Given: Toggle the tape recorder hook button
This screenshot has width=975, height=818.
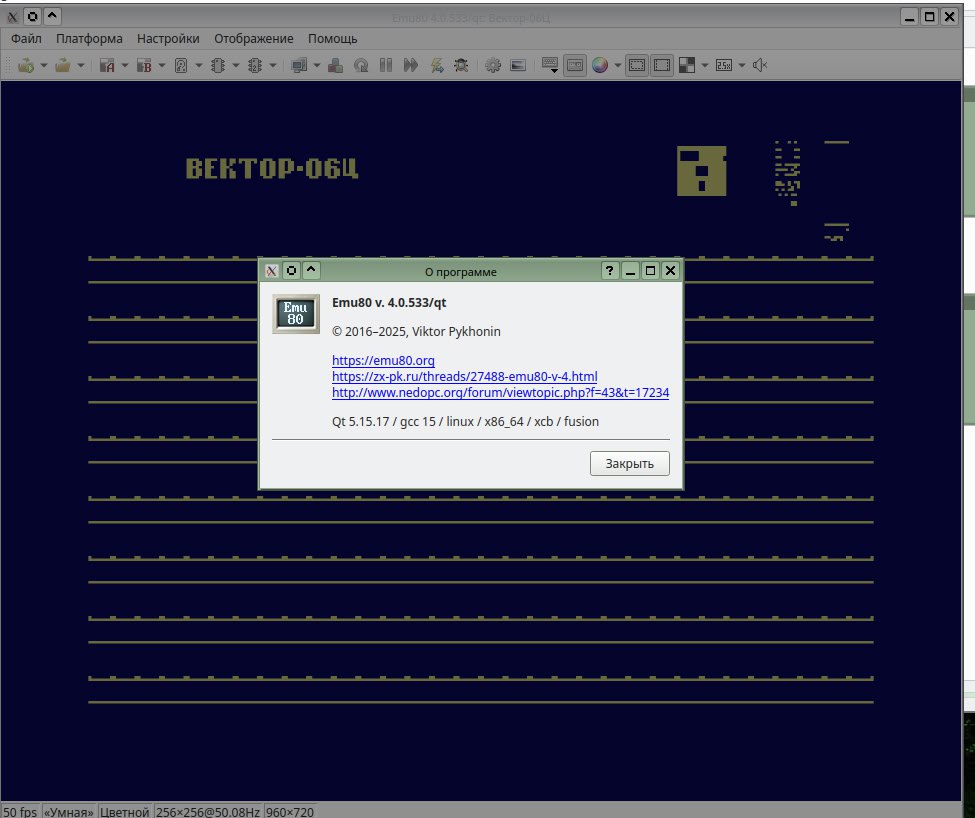Looking at the screenshot, I should (x=574, y=66).
